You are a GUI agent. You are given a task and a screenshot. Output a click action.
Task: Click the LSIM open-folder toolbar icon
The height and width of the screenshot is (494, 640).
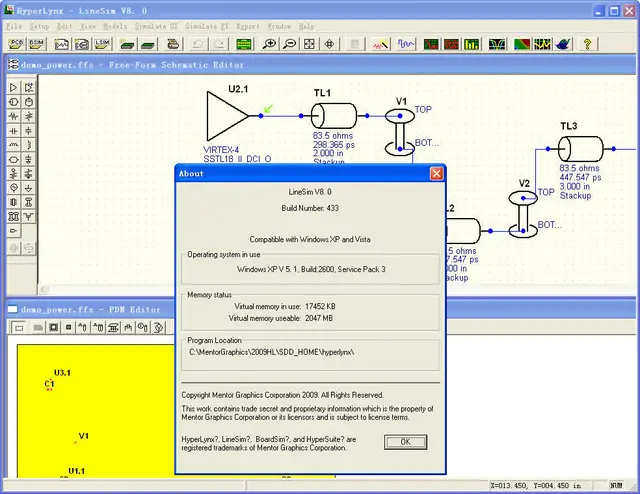[x=102, y=44]
